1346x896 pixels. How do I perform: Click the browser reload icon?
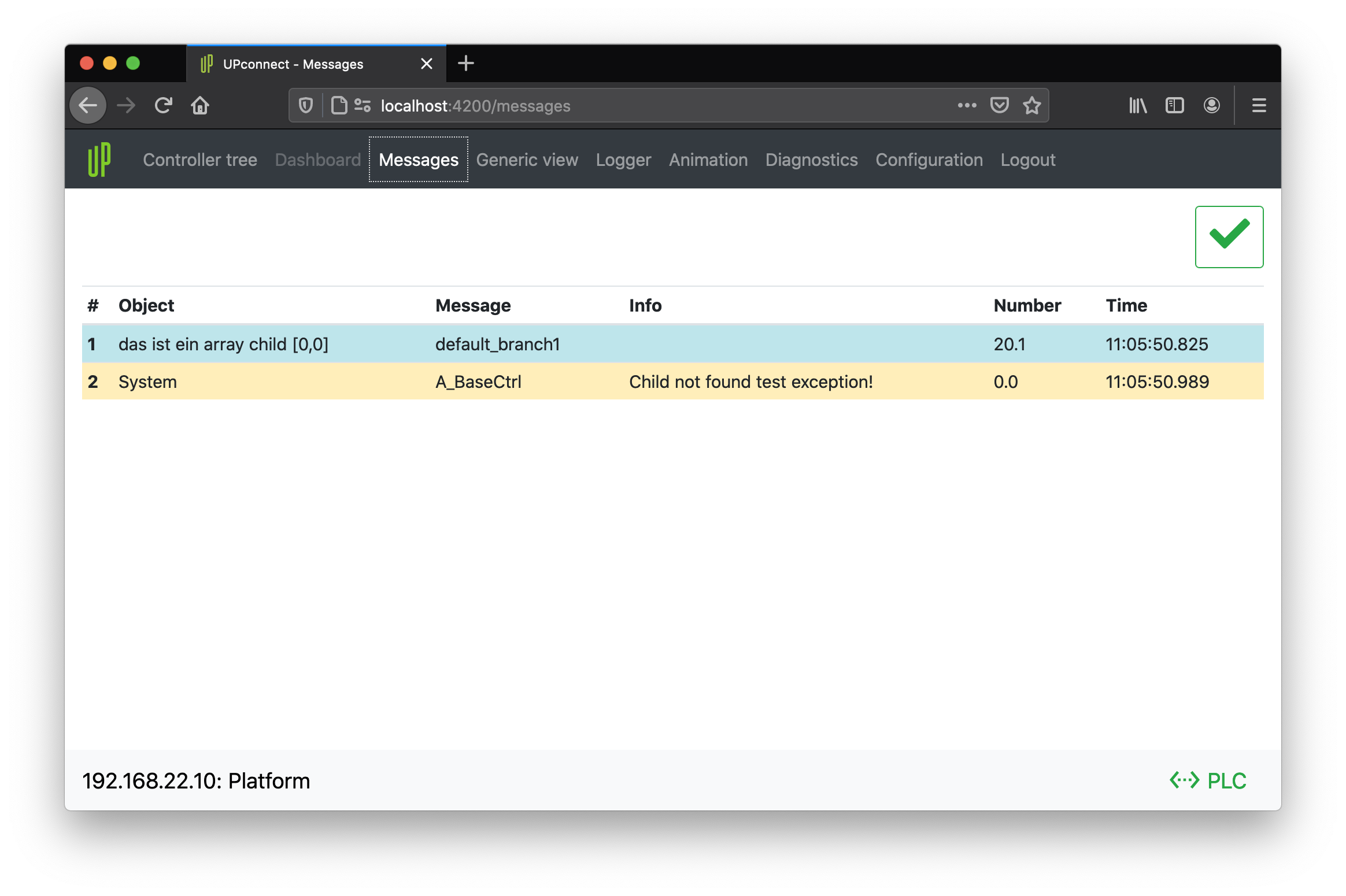(x=164, y=105)
